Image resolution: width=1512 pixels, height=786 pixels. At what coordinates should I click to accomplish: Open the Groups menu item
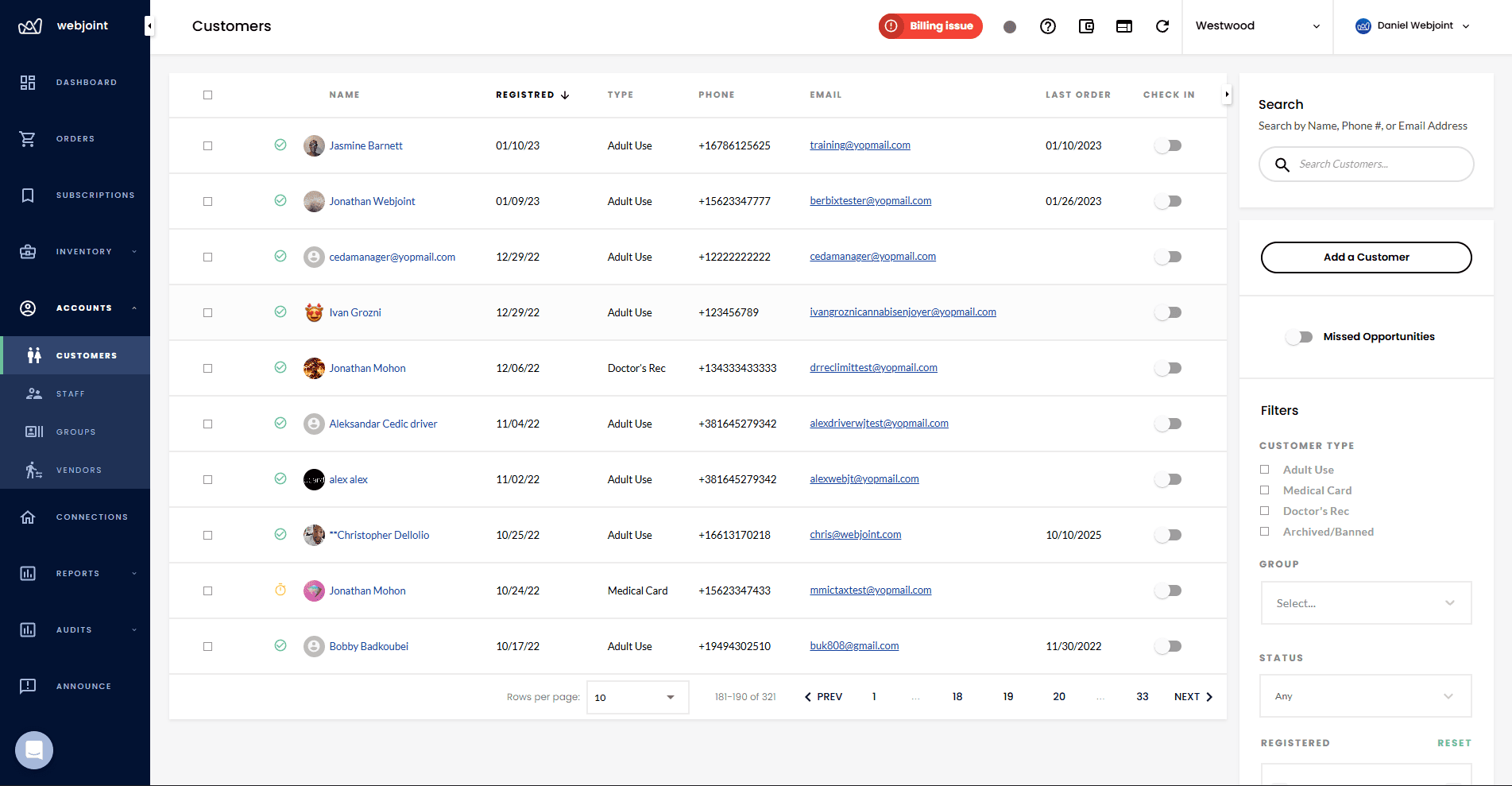[75, 432]
